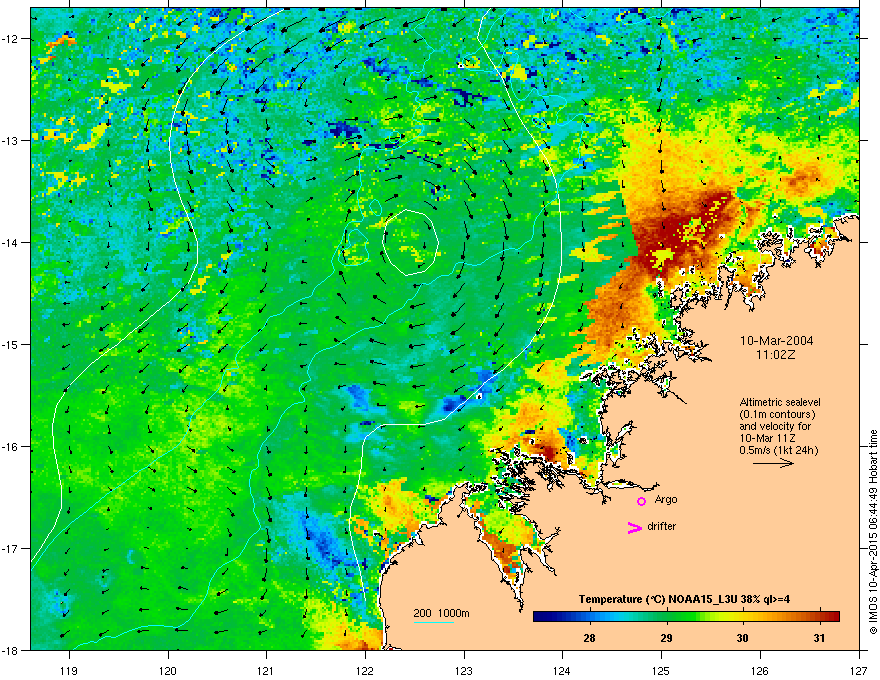Click the latitude label -16
880x680 pixels.
click(11, 447)
